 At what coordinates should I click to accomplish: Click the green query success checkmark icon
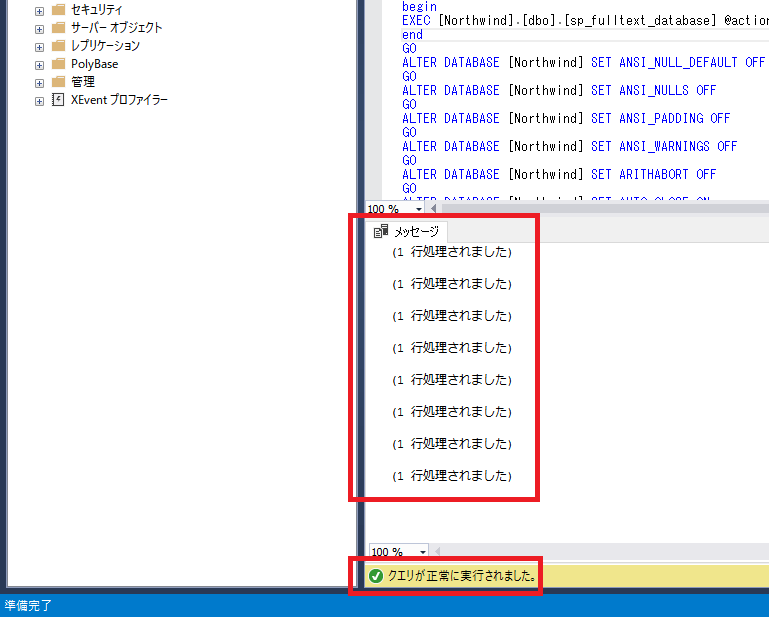(x=376, y=576)
